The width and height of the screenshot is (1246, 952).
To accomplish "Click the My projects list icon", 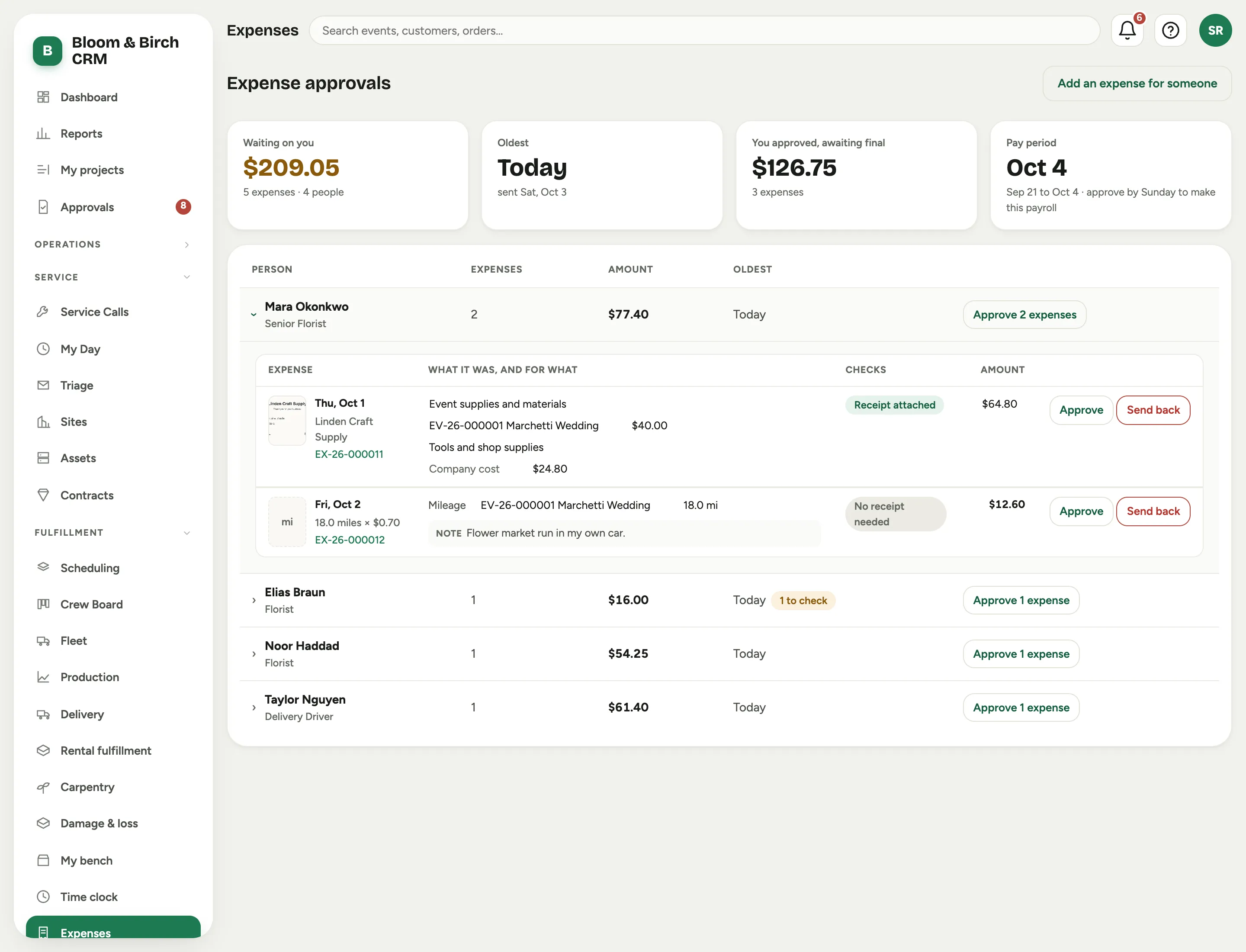I will (43, 170).
